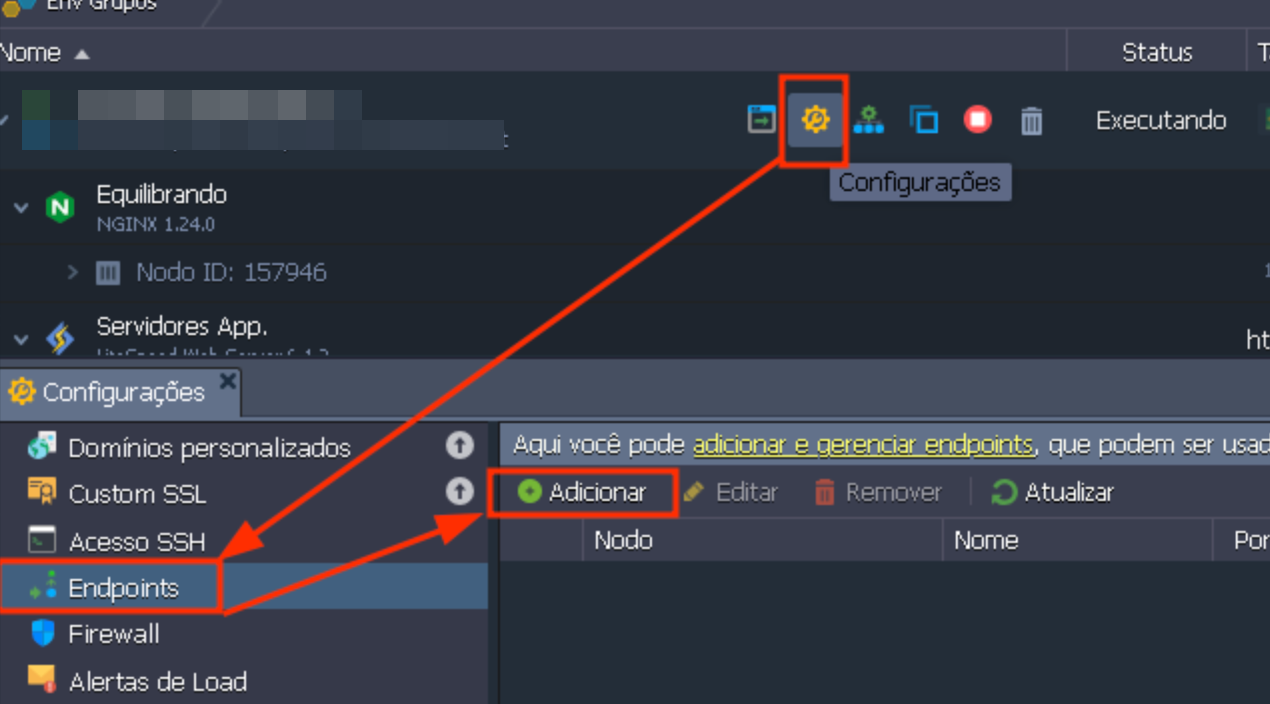Select Domínios personalizados in the settings list

click(x=209, y=448)
